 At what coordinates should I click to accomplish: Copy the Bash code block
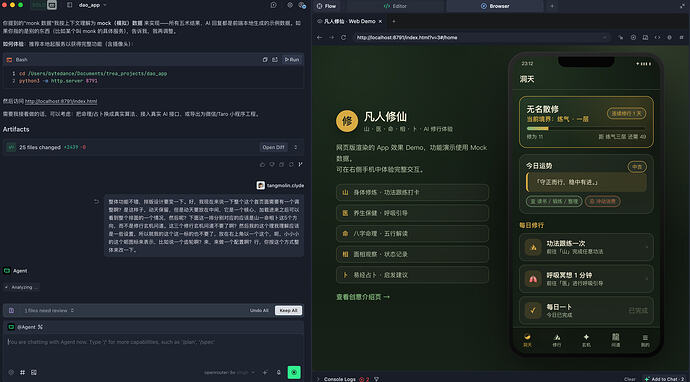[265, 59]
